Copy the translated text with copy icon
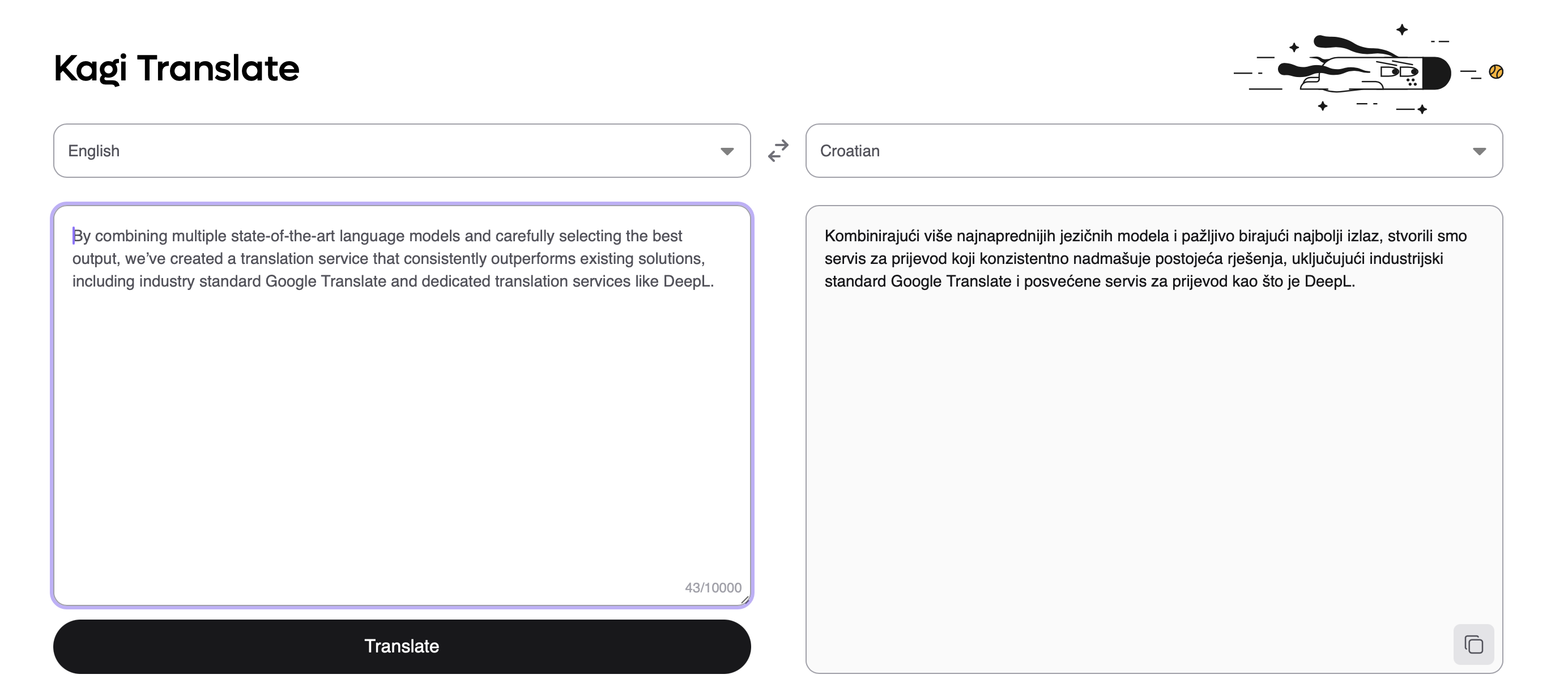 coord(1472,644)
